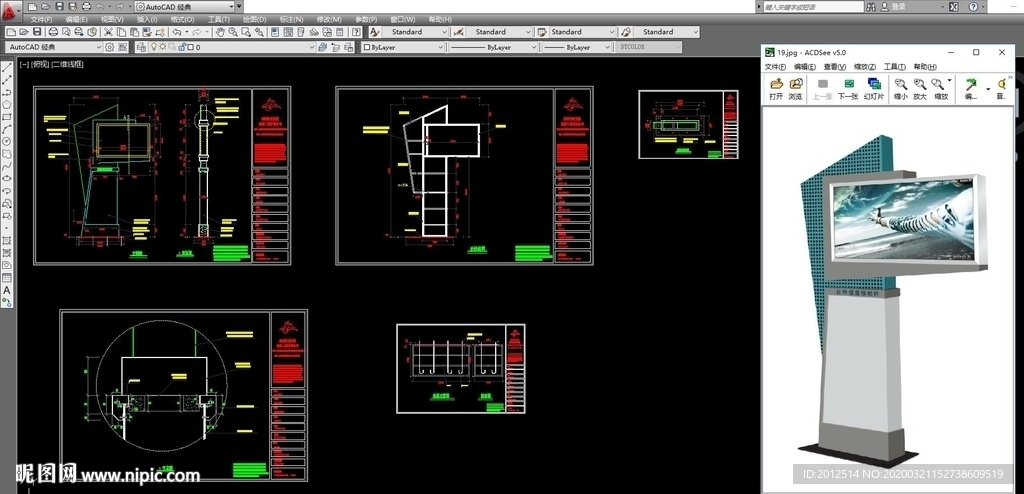Open 查看(V) menu in ACDSee
1024x494 pixels.
(835, 67)
